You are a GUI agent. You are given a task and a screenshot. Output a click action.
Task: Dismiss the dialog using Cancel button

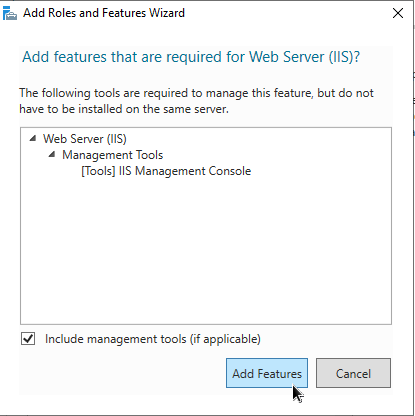coord(353,373)
